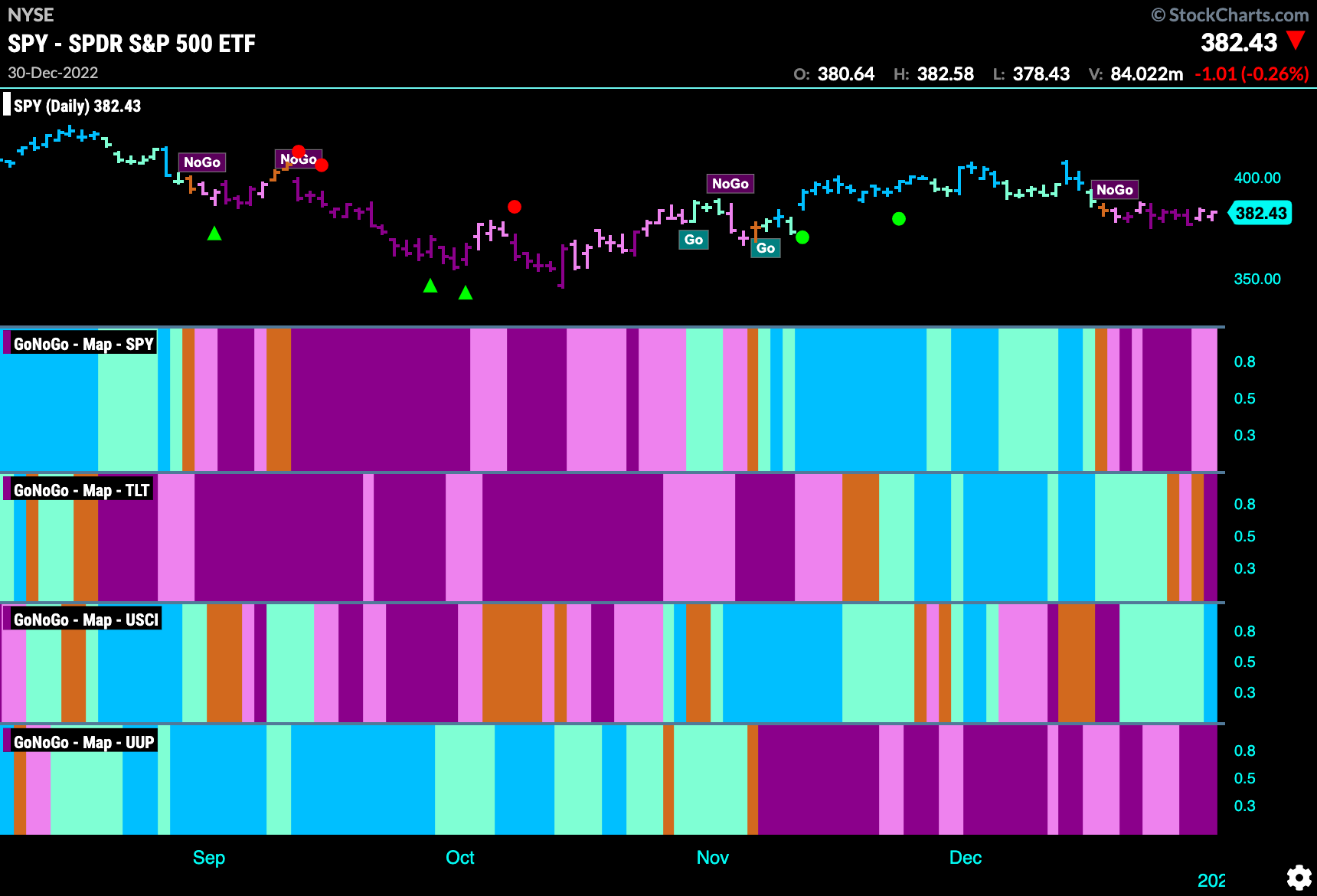The height and width of the screenshot is (896, 1317).
Task: Click the green circle marker in late November
Action: click(x=899, y=219)
